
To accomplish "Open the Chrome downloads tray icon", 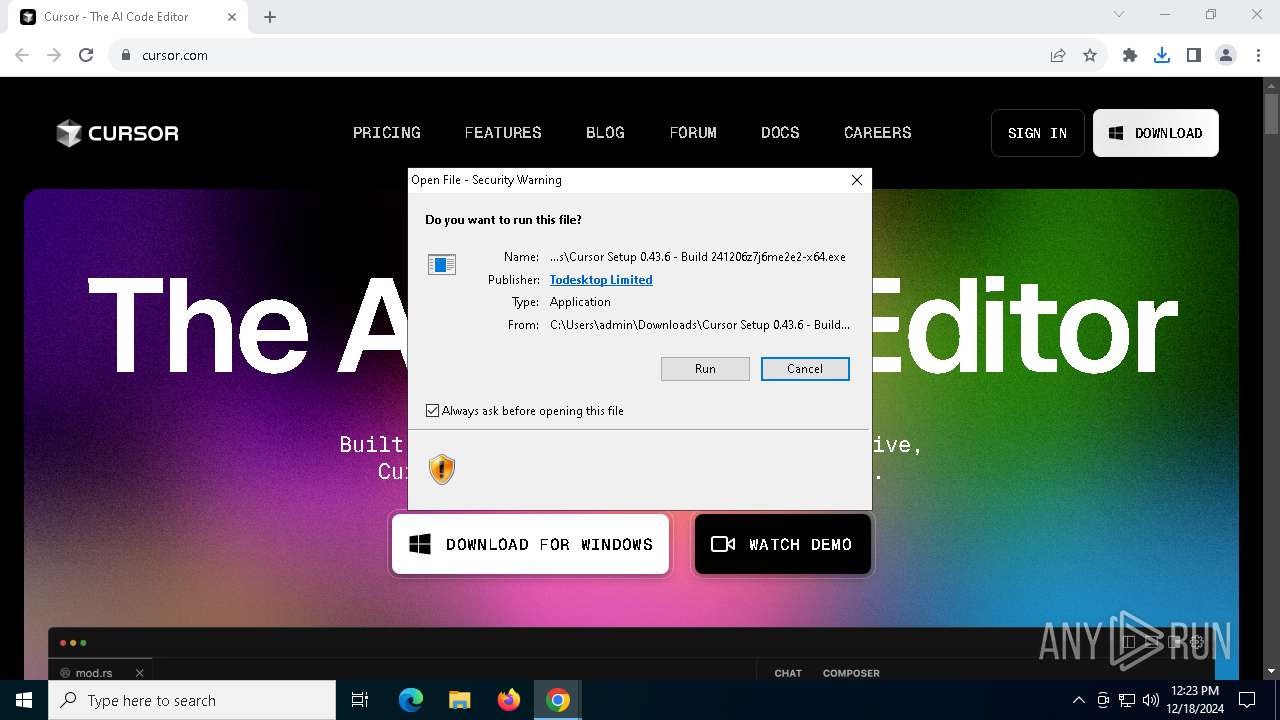I will tap(1162, 56).
